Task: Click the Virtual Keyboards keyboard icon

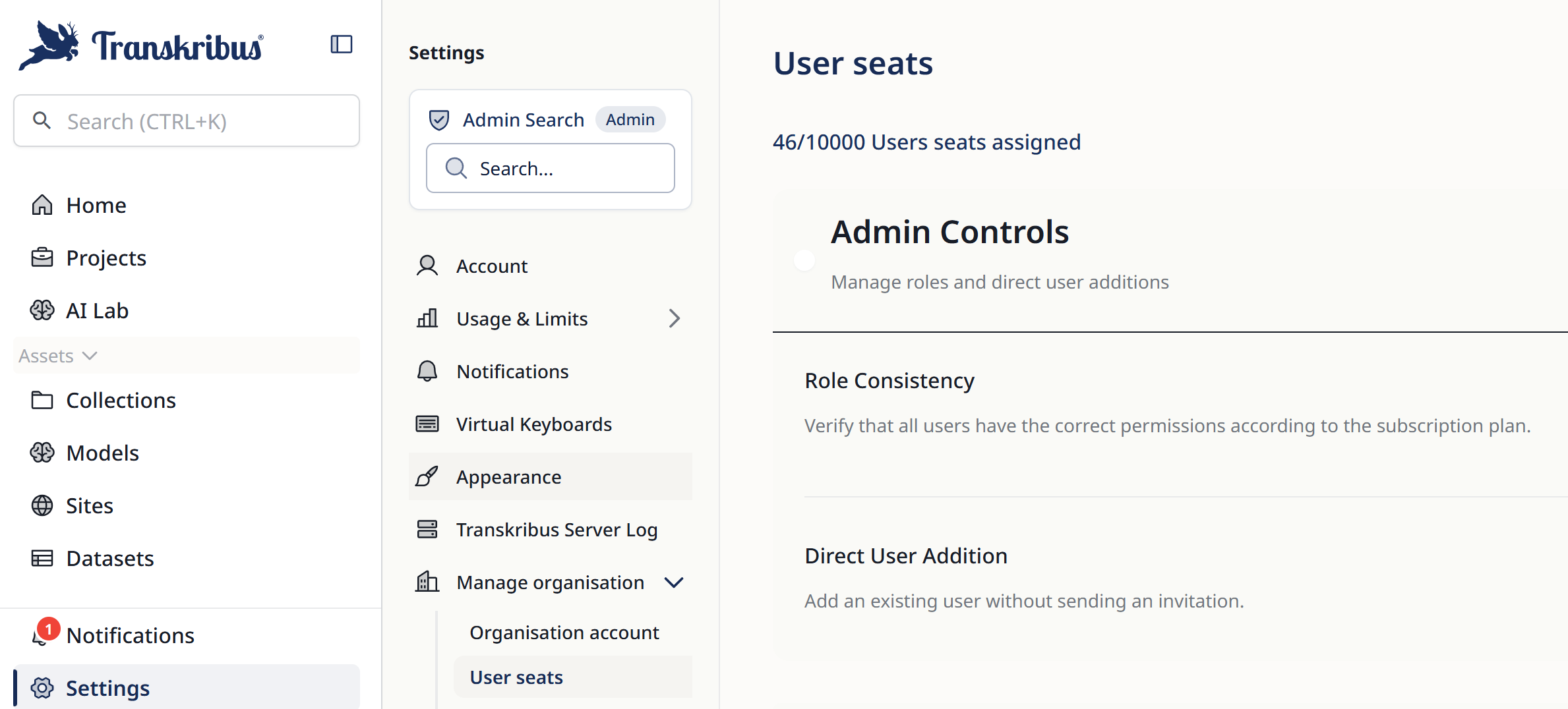Action: coord(427,424)
